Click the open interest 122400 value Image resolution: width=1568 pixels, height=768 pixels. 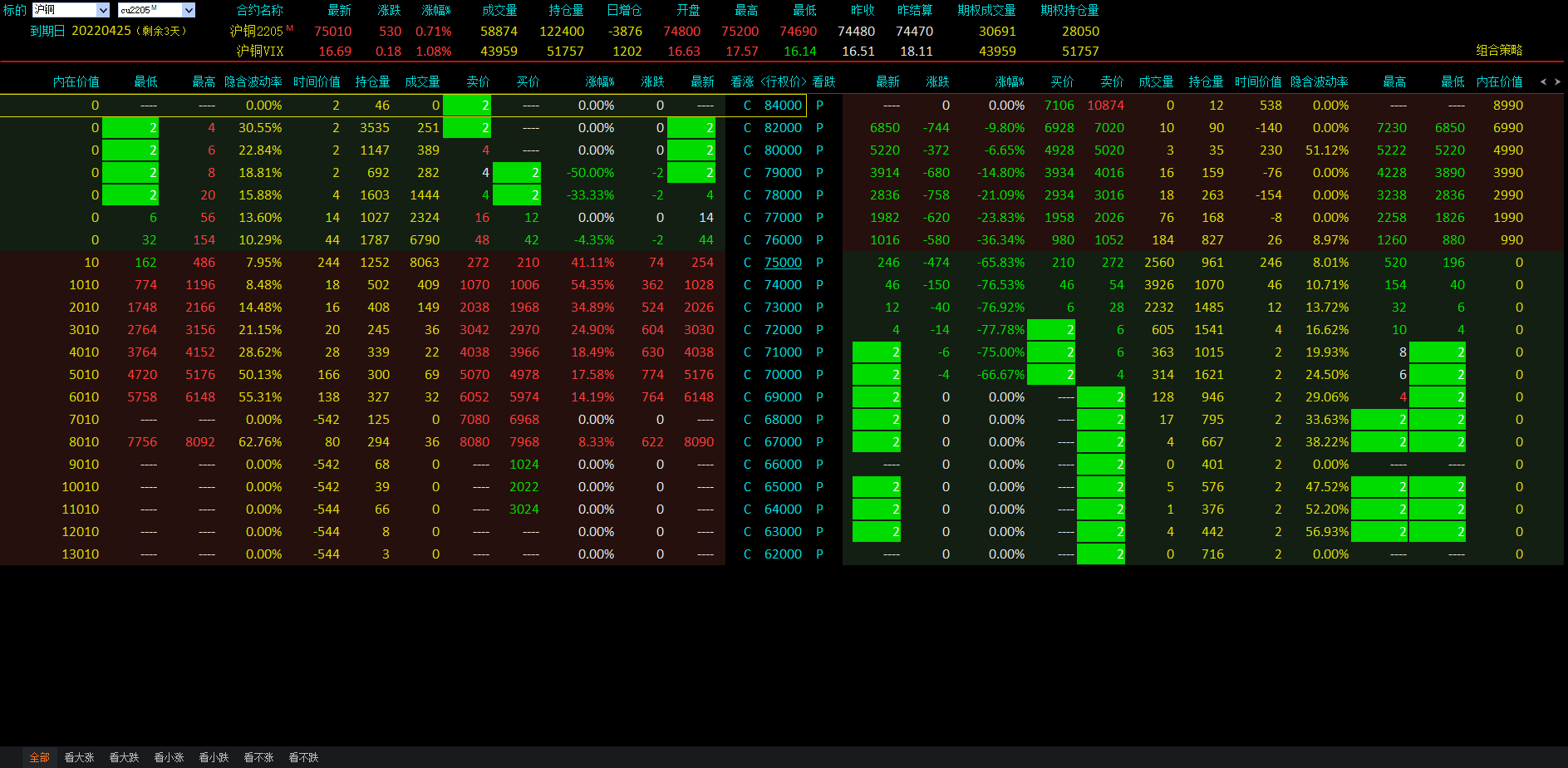(x=562, y=31)
